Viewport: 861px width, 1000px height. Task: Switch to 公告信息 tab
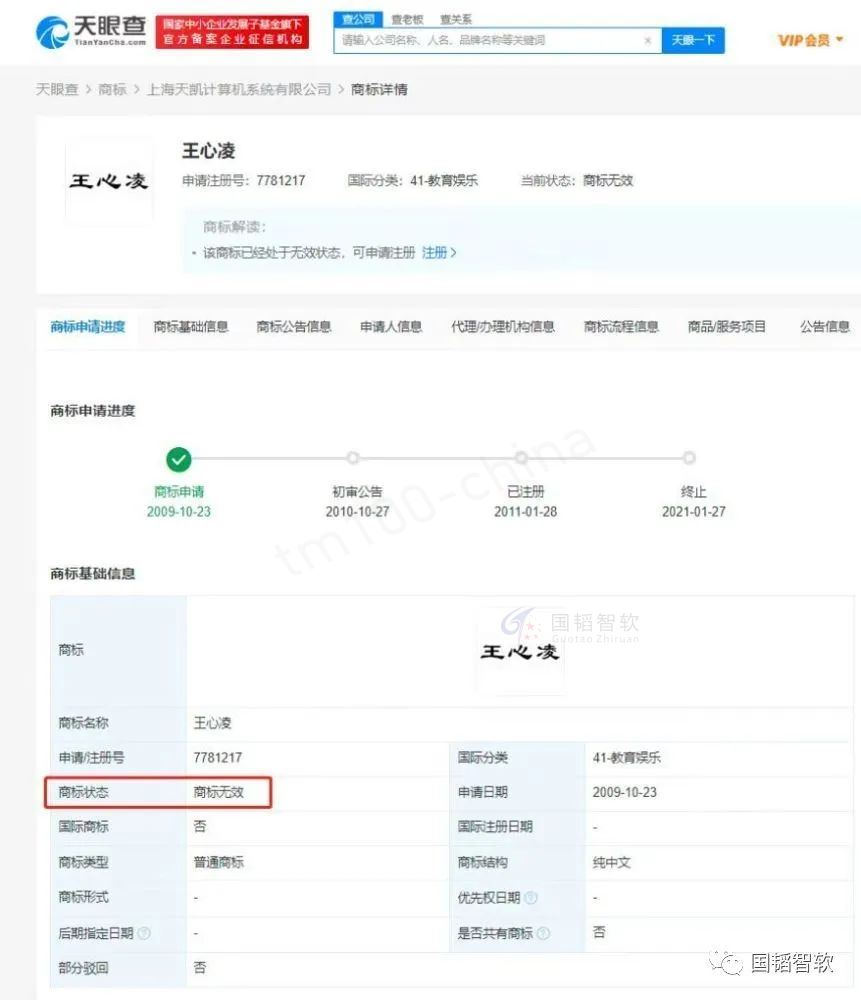point(825,327)
